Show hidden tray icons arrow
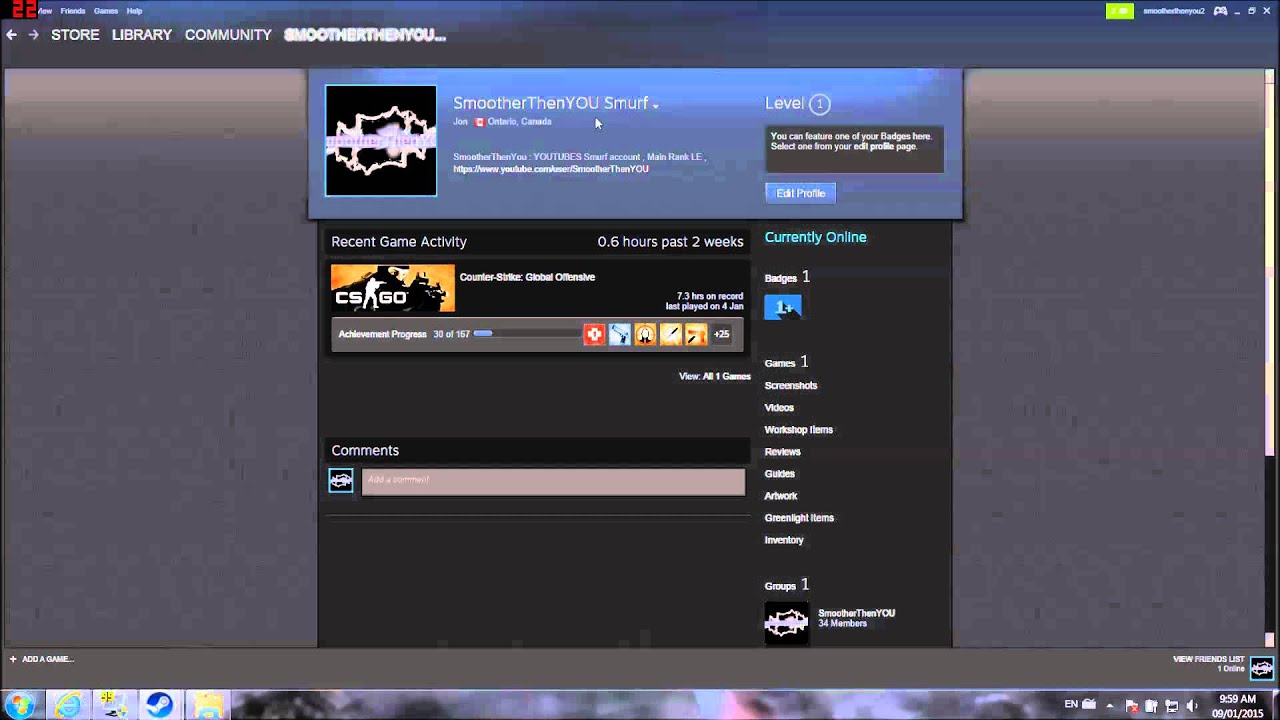Screen dimensions: 1280x720 point(1108,705)
